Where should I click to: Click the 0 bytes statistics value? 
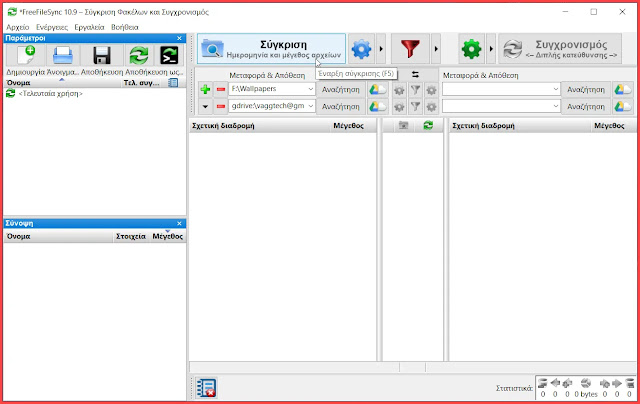(x=586, y=394)
